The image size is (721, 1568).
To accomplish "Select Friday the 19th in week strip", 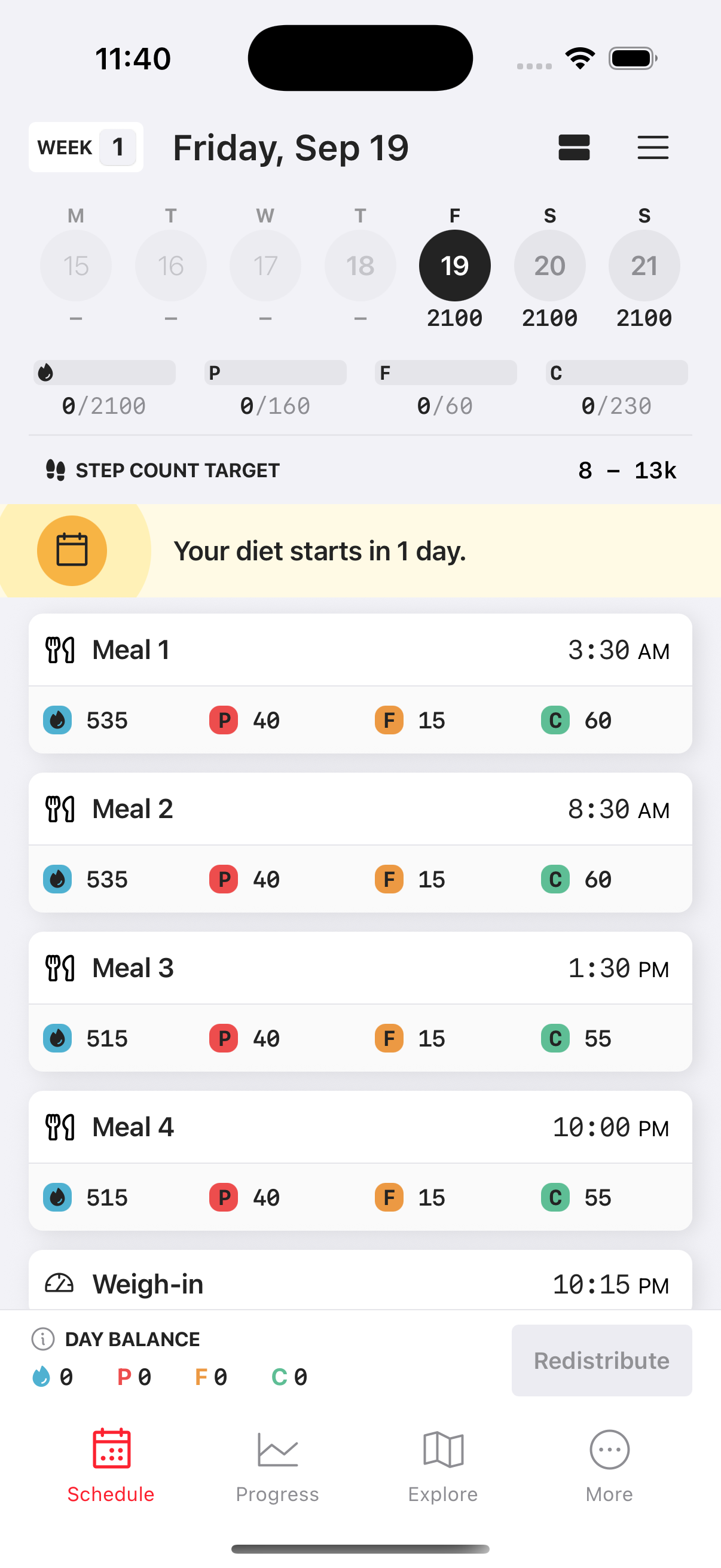I will 454,266.
